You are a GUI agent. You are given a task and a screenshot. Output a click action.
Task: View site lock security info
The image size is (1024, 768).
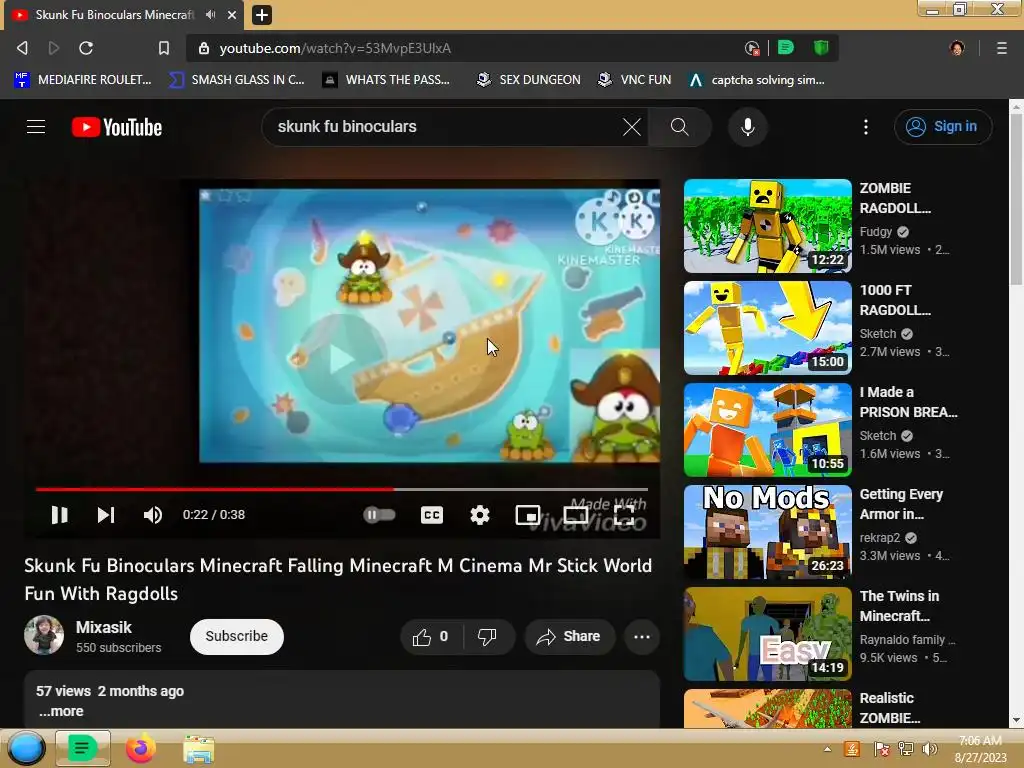coord(204,48)
